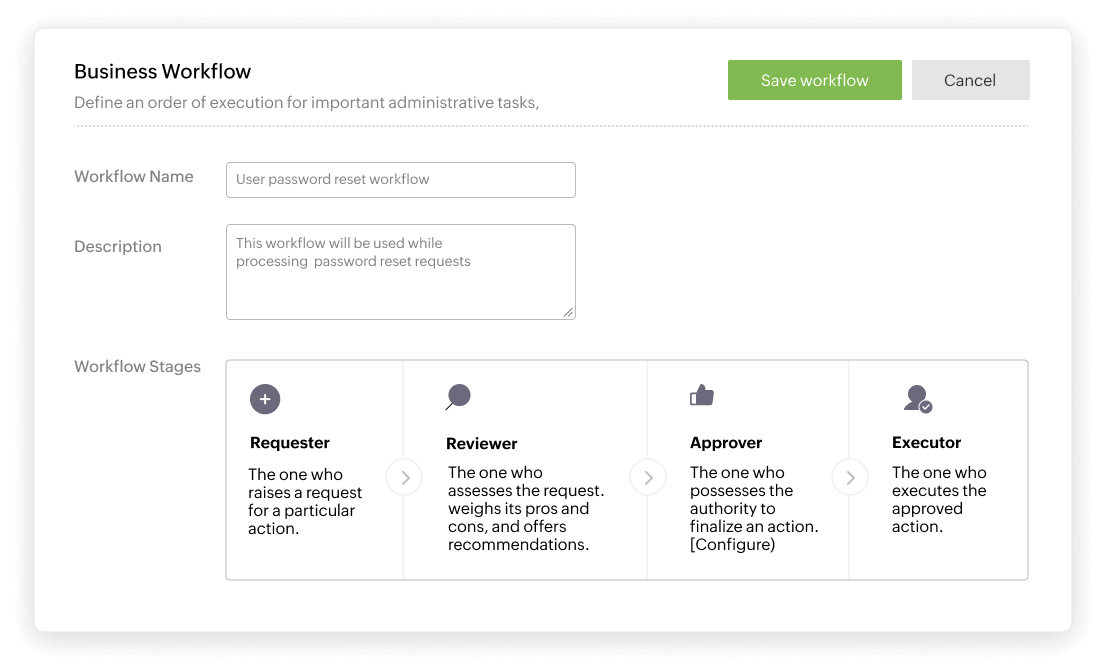1104x670 pixels.
Task: Open the chevron between Approver and Executor
Action: click(x=849, y=477)
